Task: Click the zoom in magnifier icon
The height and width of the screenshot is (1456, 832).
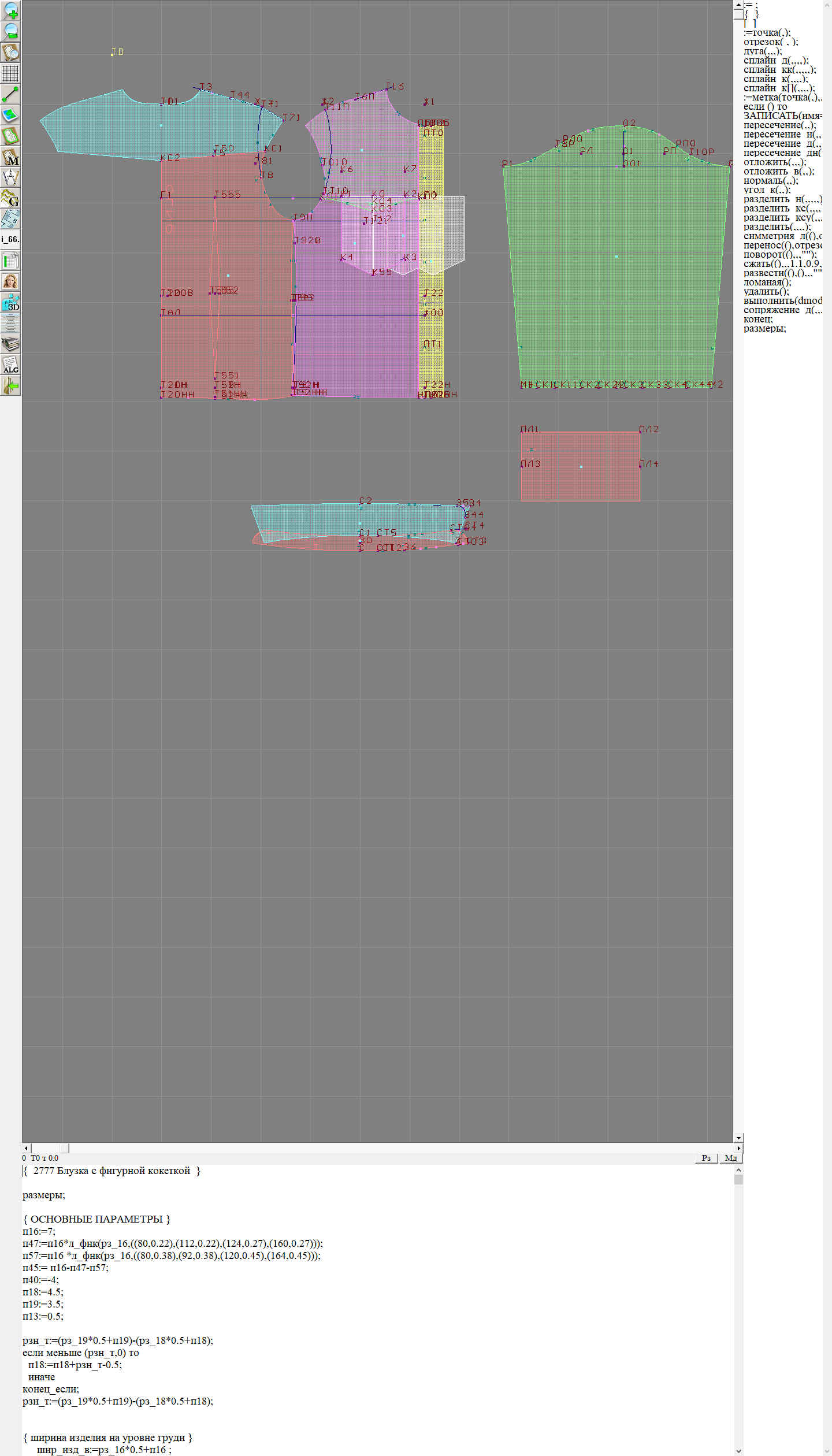Action: pyautogui.click(x=10, y=11)
